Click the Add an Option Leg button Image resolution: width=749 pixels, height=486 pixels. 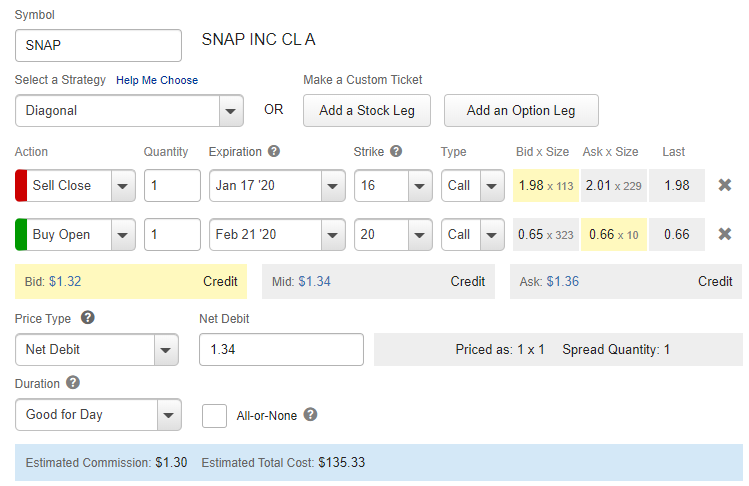(521, 110)
